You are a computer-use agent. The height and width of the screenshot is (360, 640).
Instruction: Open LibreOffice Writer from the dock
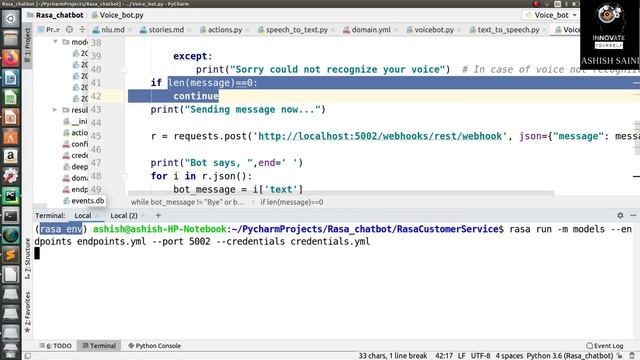tap(11, 78)
